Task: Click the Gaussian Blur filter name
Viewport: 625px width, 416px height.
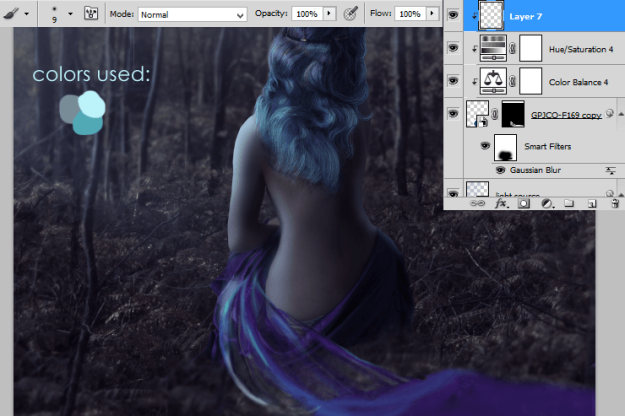Action: pyautogui.click(x=535, y=170)
